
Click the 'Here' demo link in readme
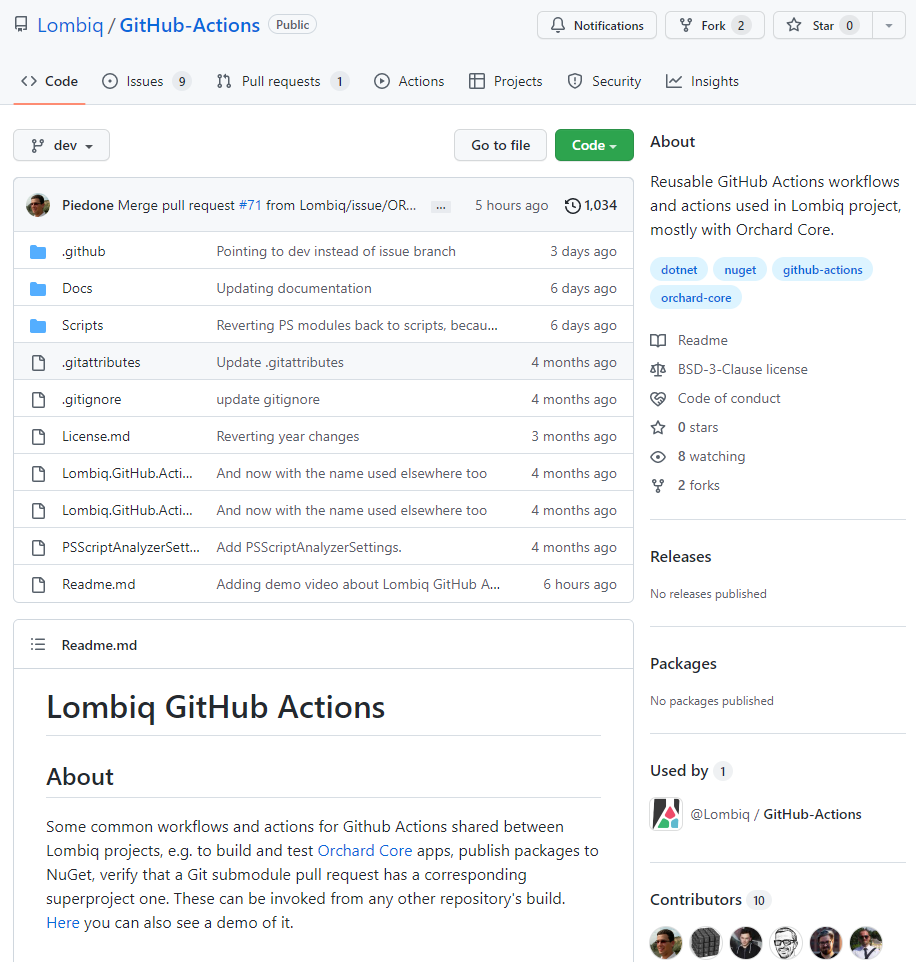click(x=63, y=922)
